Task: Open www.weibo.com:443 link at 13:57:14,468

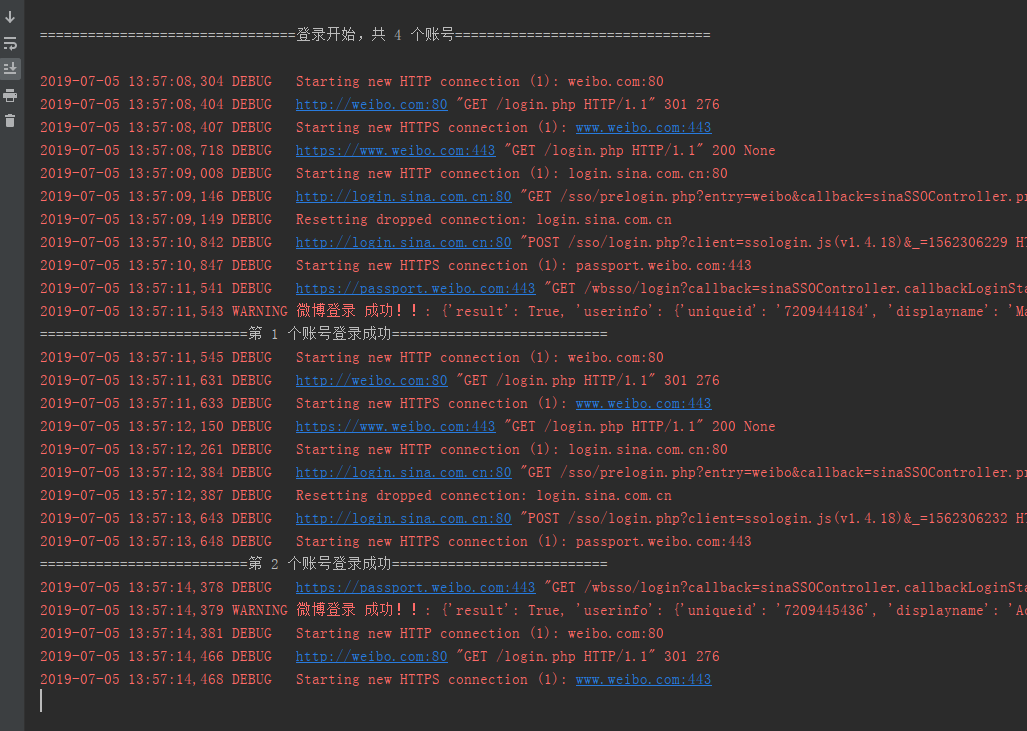Action: tap(643, 679)
